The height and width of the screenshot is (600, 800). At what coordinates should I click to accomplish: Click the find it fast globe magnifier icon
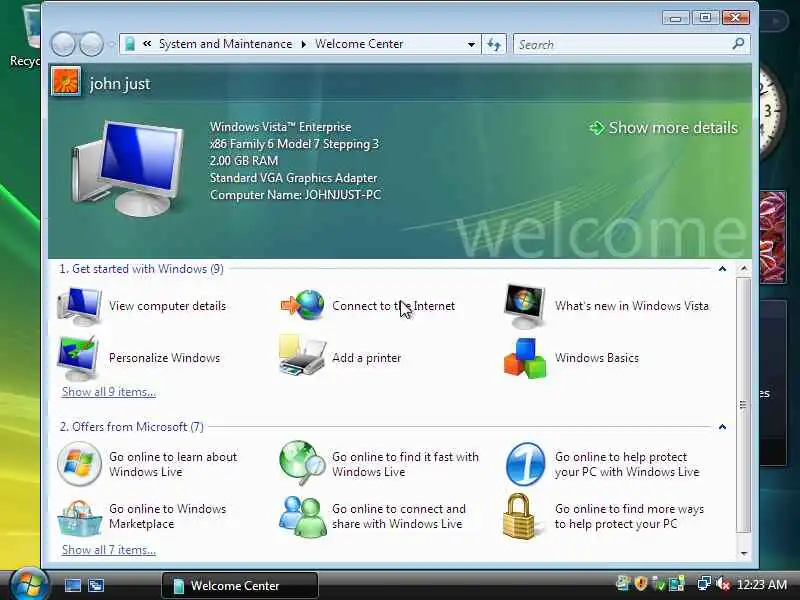tap(302, 463)
